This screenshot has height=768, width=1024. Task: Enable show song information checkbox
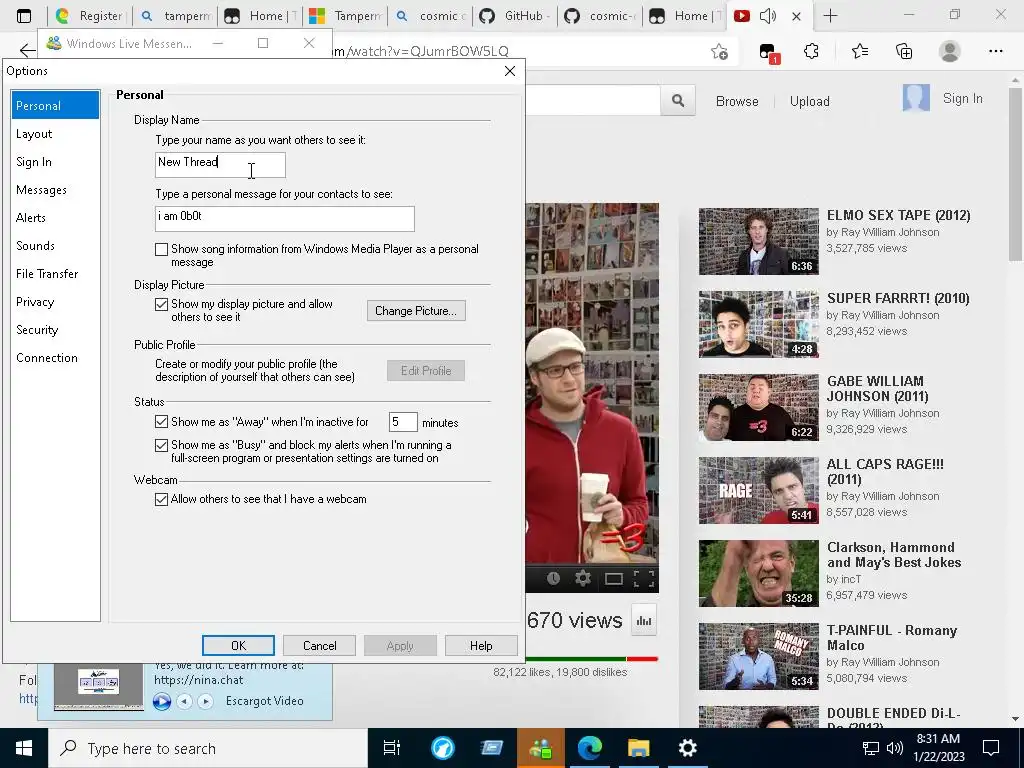pyautogui.click(x=161, y=249)
